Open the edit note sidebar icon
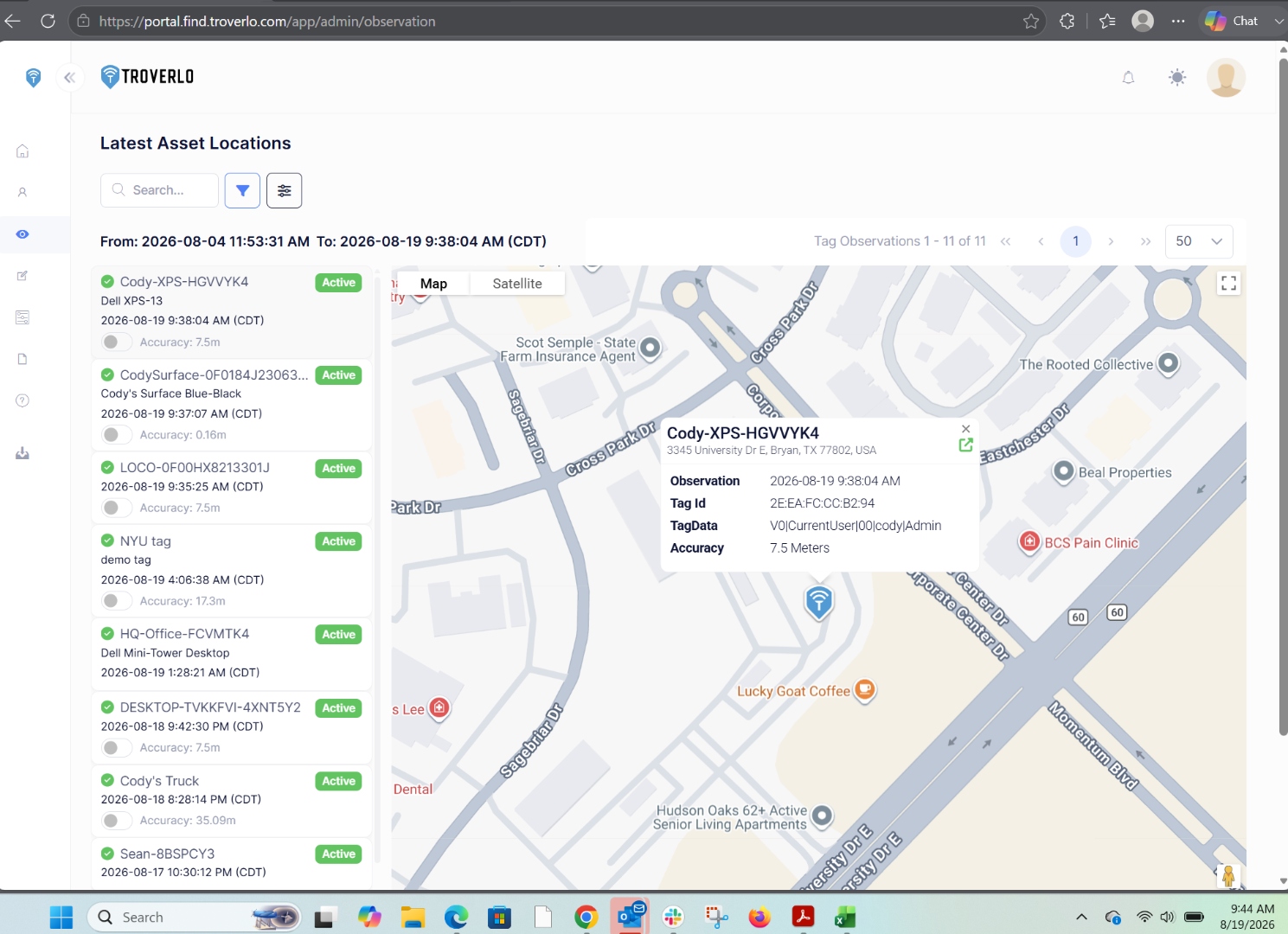Image resolution: width=1288 pixels, height=934 pixels. click(22, 276)
